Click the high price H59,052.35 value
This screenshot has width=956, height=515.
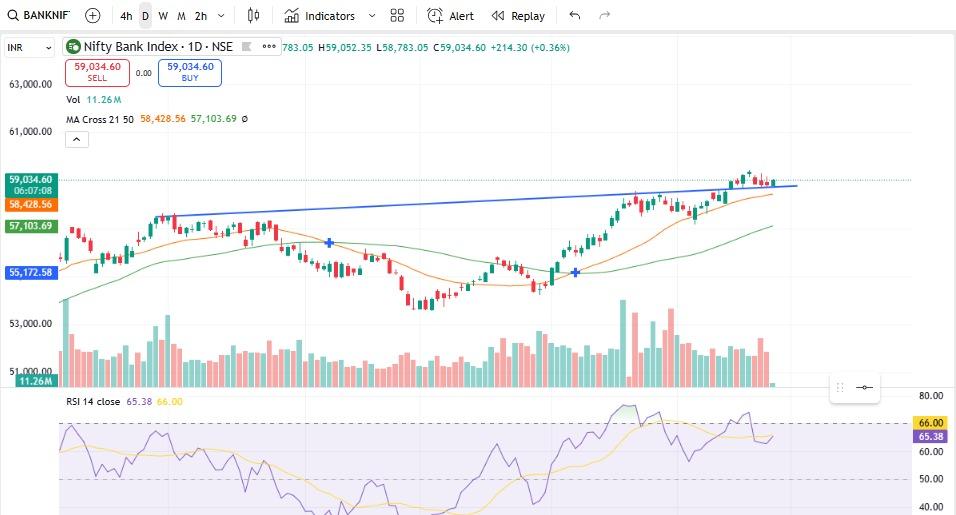click(345, 48)
